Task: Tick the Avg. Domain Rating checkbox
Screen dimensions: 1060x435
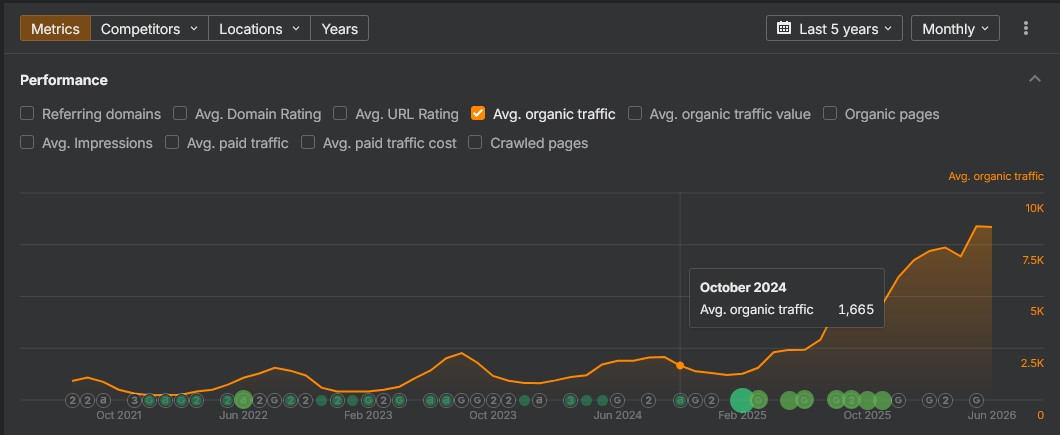Action: [x=180, y=113]
